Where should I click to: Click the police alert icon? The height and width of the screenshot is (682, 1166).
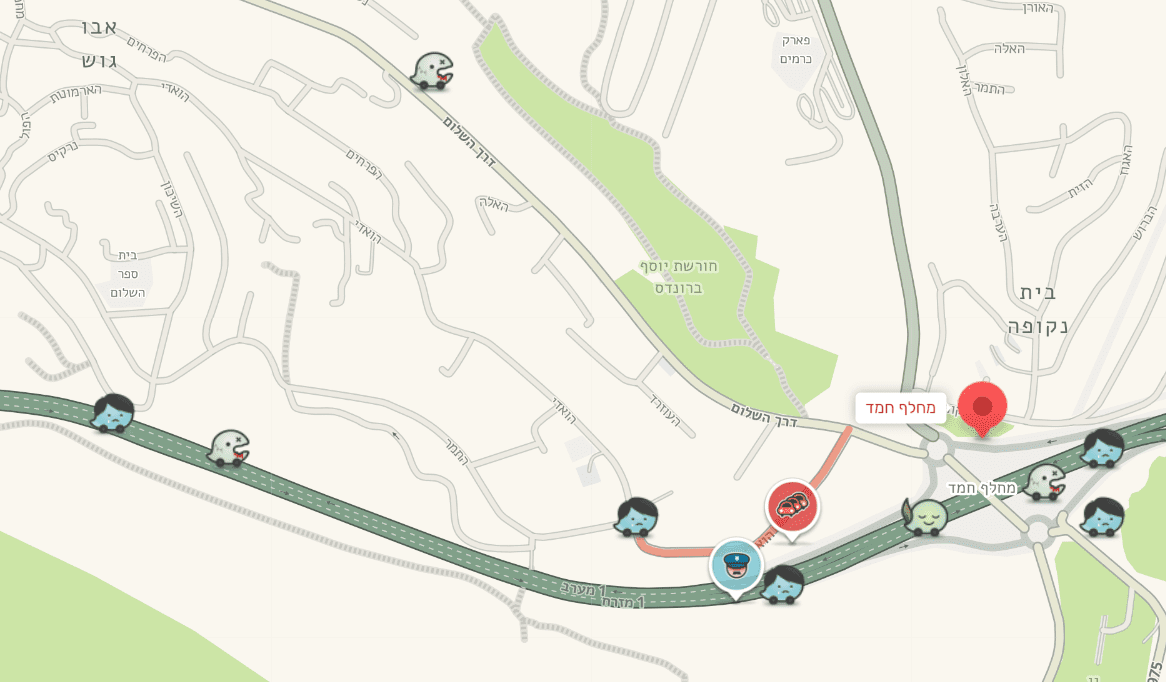pos(736,567)
